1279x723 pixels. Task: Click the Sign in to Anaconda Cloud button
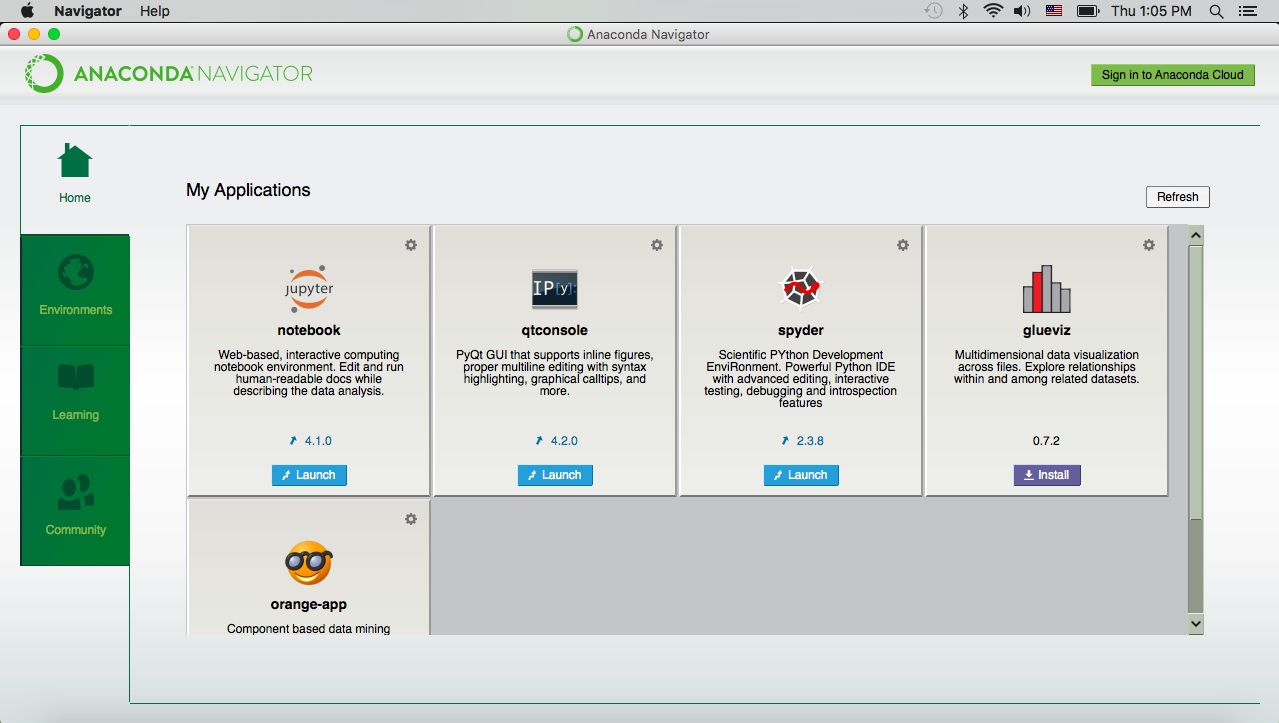coord(1172,75)
